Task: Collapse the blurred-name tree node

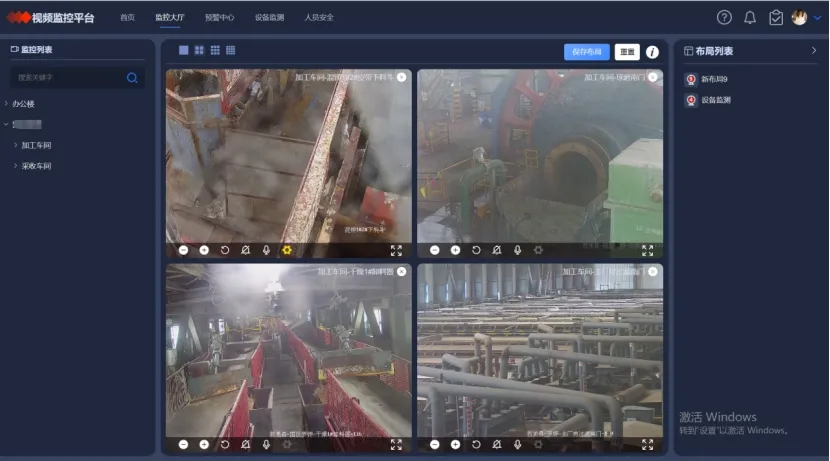Action: pos(6,124)
